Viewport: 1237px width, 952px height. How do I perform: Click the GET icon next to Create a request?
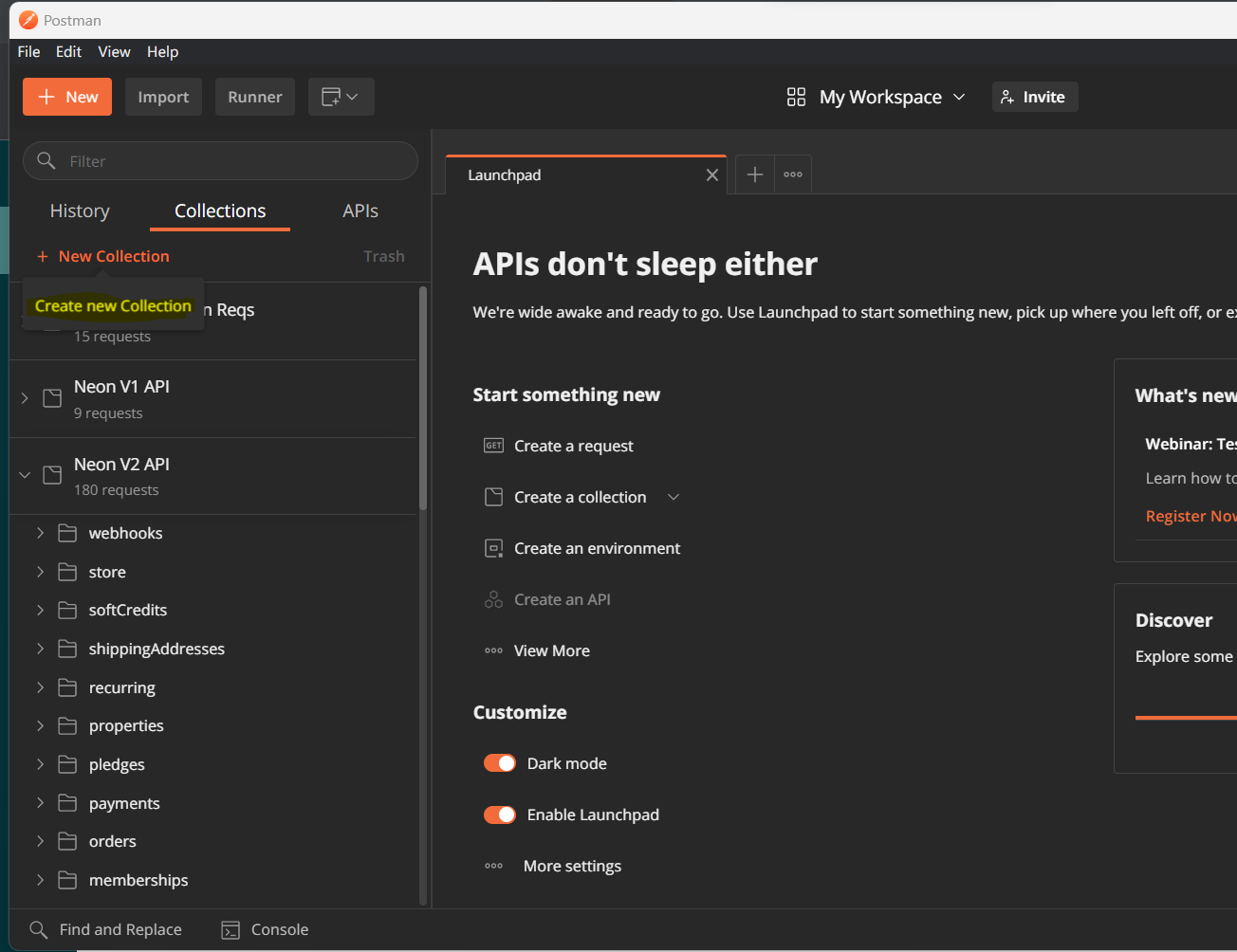pyautogui.click(x=493, y=446)
